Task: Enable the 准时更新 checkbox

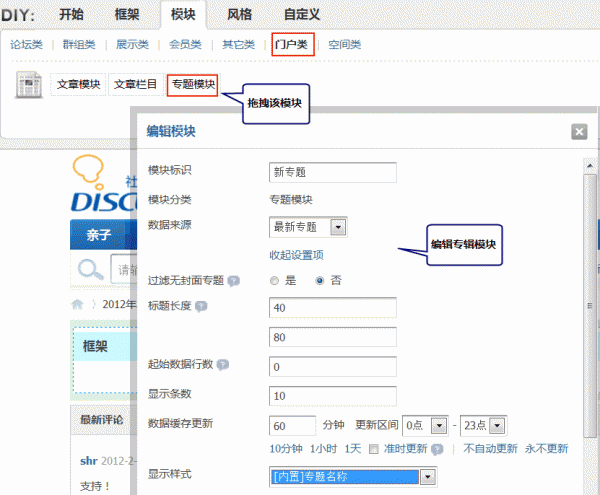Action: coord(373,449)
